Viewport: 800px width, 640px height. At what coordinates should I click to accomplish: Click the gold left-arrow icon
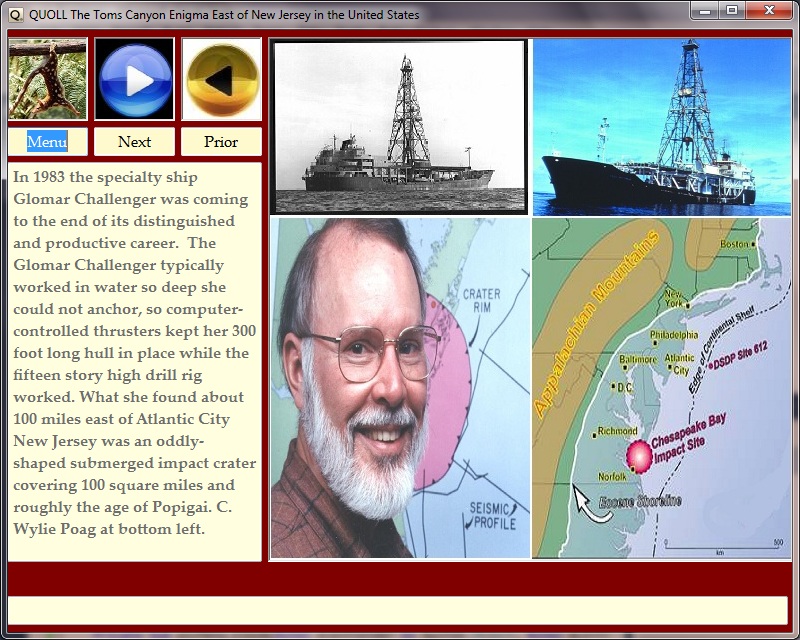[221, 79]
